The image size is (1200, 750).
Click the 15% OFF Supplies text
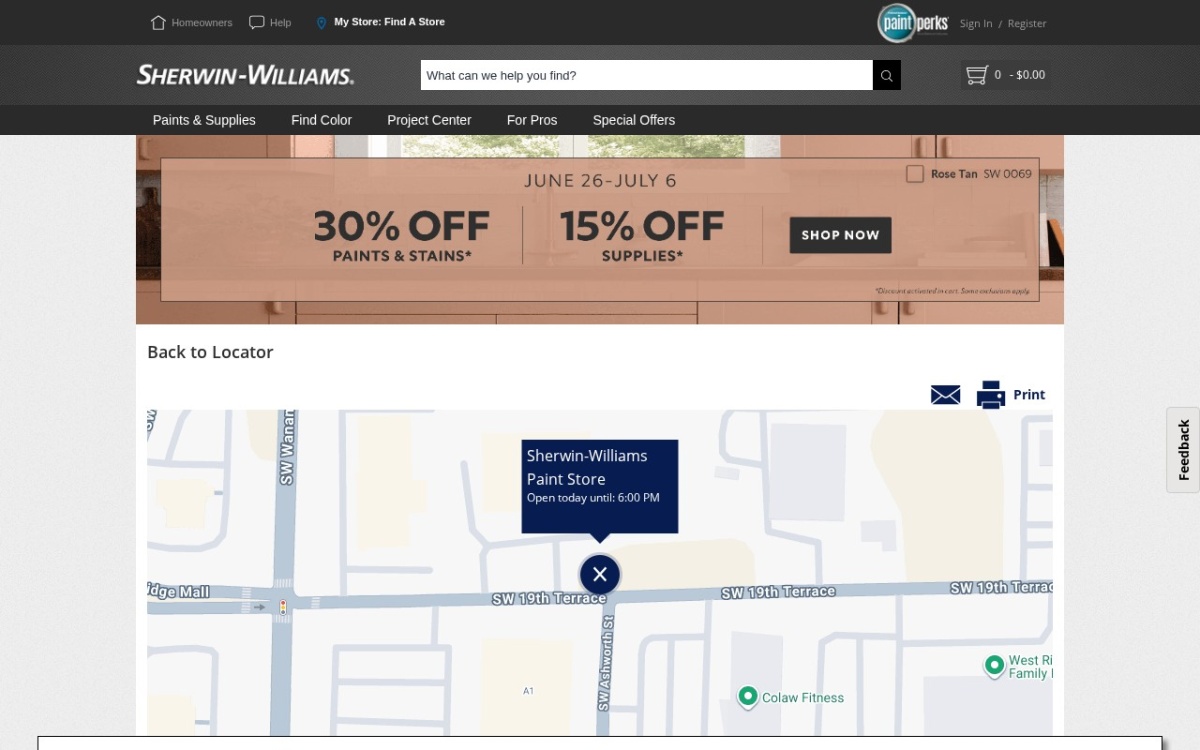(x=642, y=235)
